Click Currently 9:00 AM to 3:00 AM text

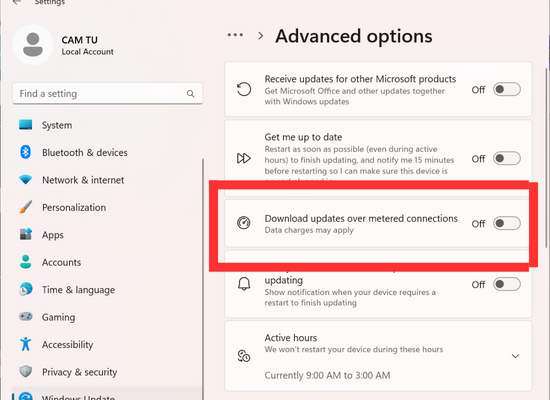click(327, 375)
